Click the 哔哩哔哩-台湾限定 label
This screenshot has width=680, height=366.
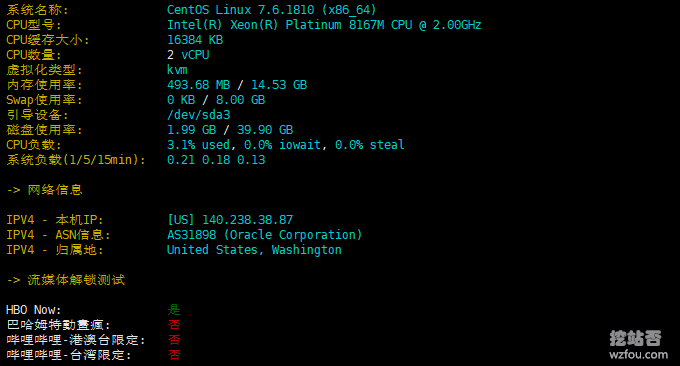69,355
